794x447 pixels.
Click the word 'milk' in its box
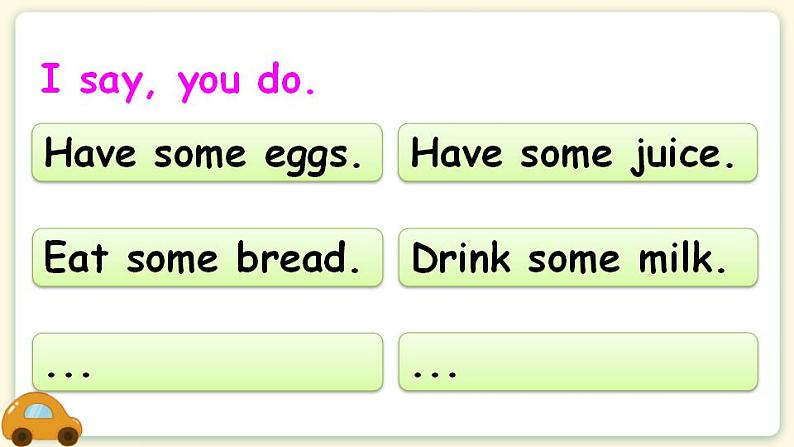click(x=676, y=257)
